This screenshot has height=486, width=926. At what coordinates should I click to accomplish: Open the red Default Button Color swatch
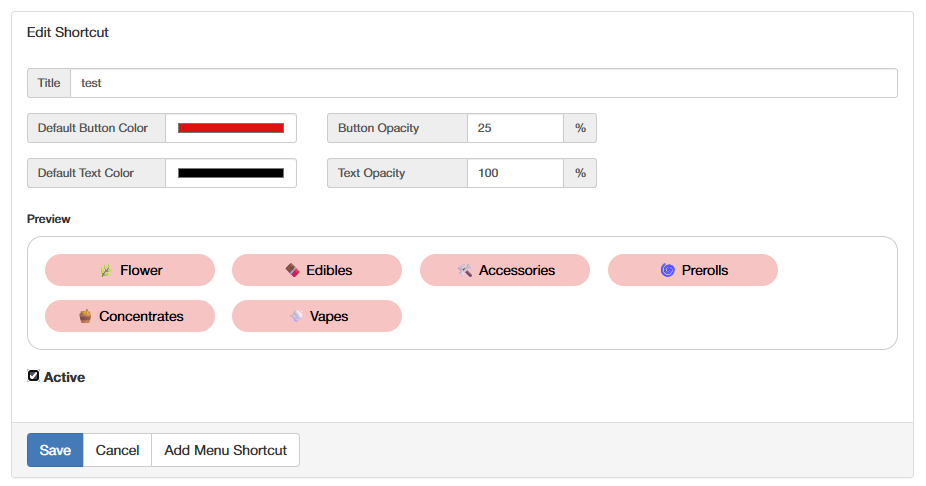231,128
